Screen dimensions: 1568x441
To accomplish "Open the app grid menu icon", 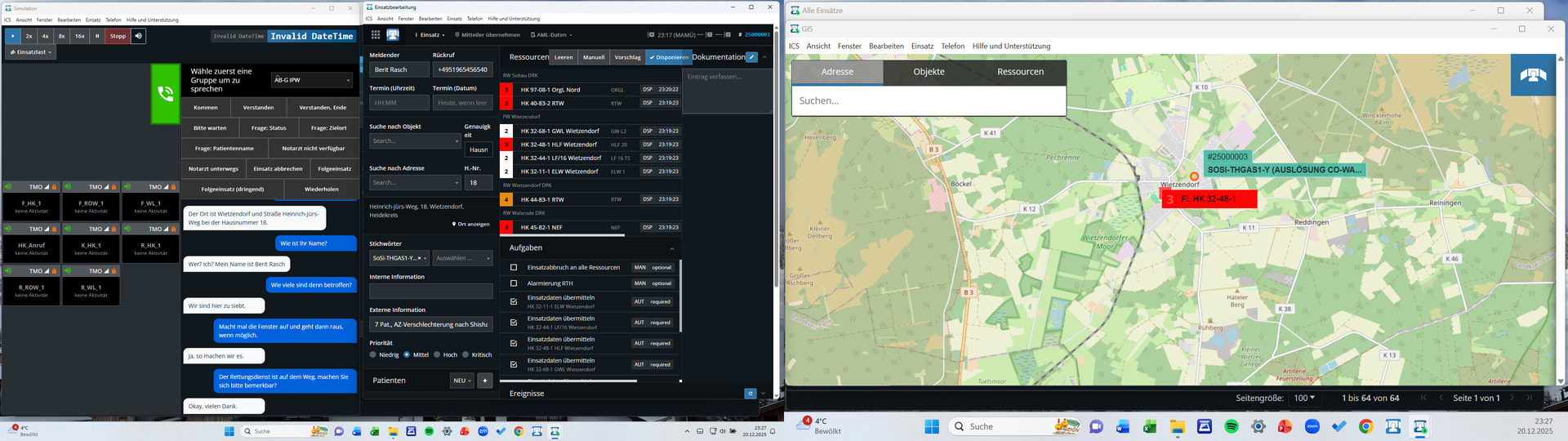I will (x=376, y=35).
